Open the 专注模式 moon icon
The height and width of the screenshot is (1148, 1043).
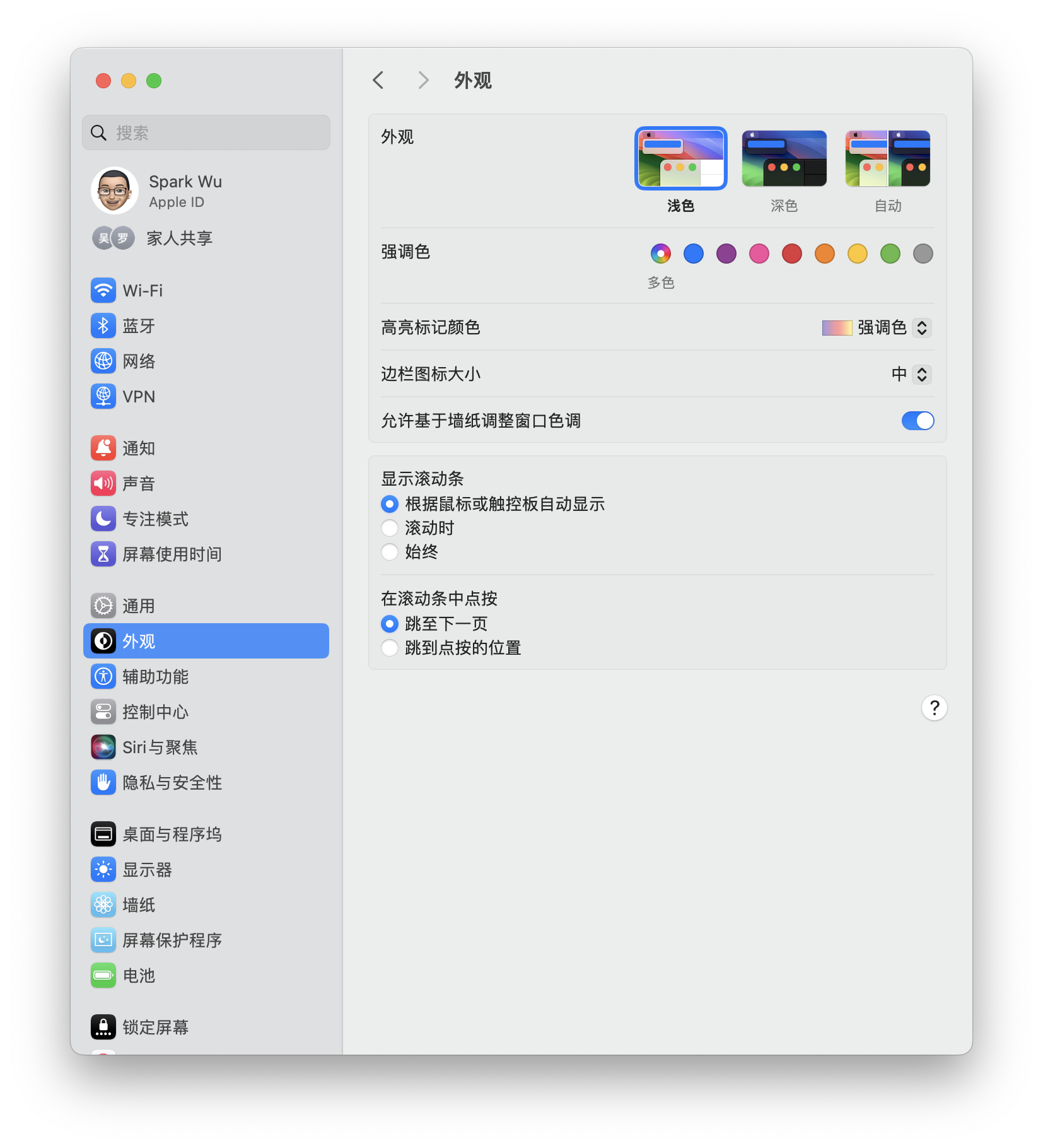pos(103,518)
